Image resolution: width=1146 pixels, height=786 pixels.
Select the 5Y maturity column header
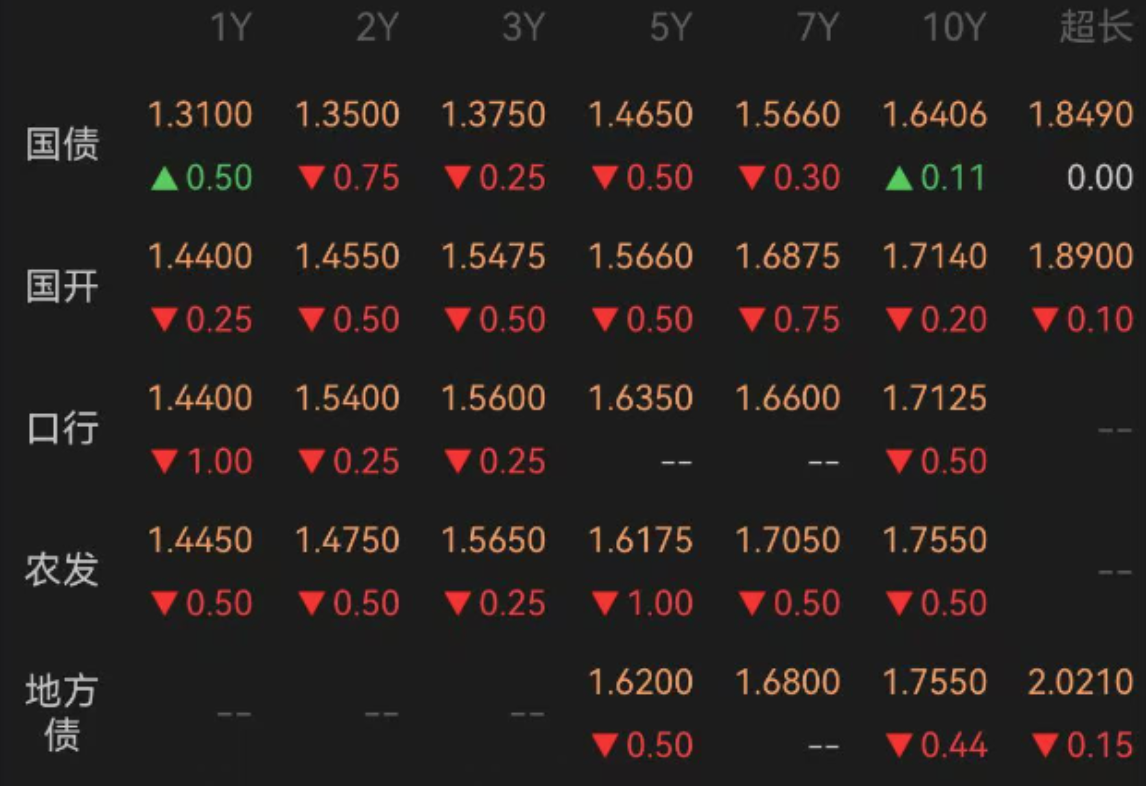point(671,28)
